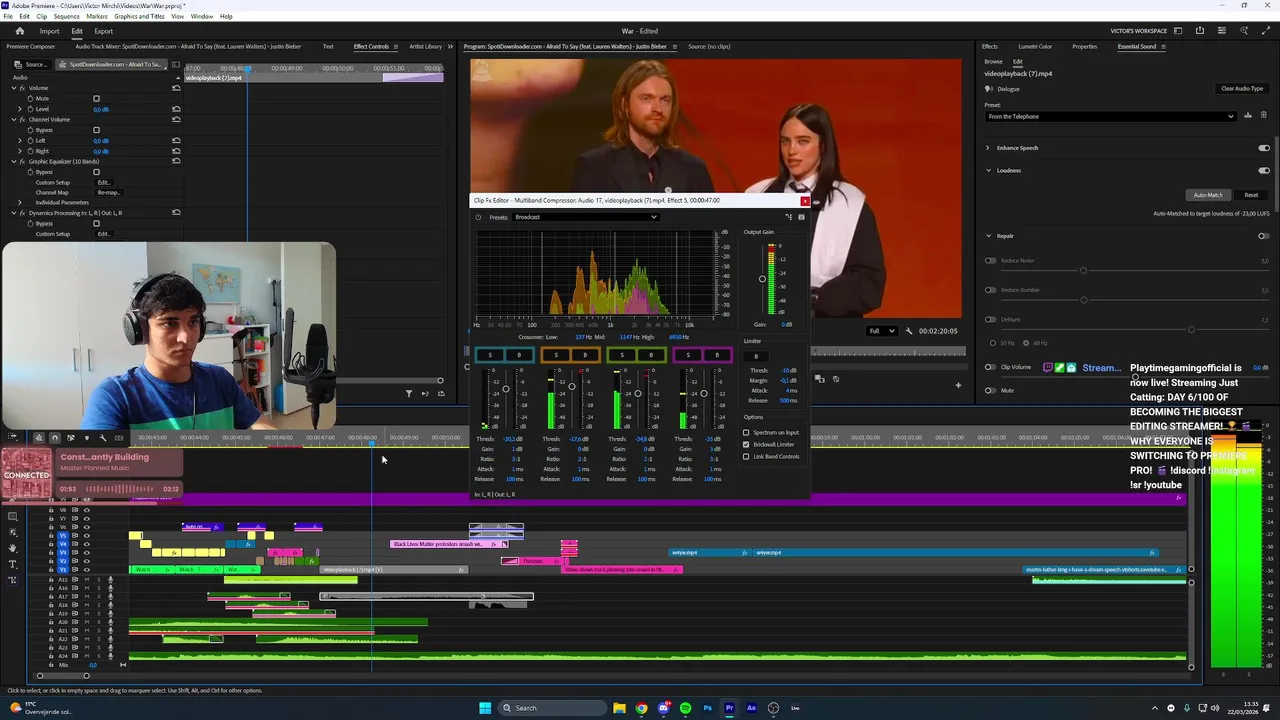Viewport: 1280px width, 720px height.
Task: Check Dynamics Processing Bypass checkbox
Action: (96, 224)
